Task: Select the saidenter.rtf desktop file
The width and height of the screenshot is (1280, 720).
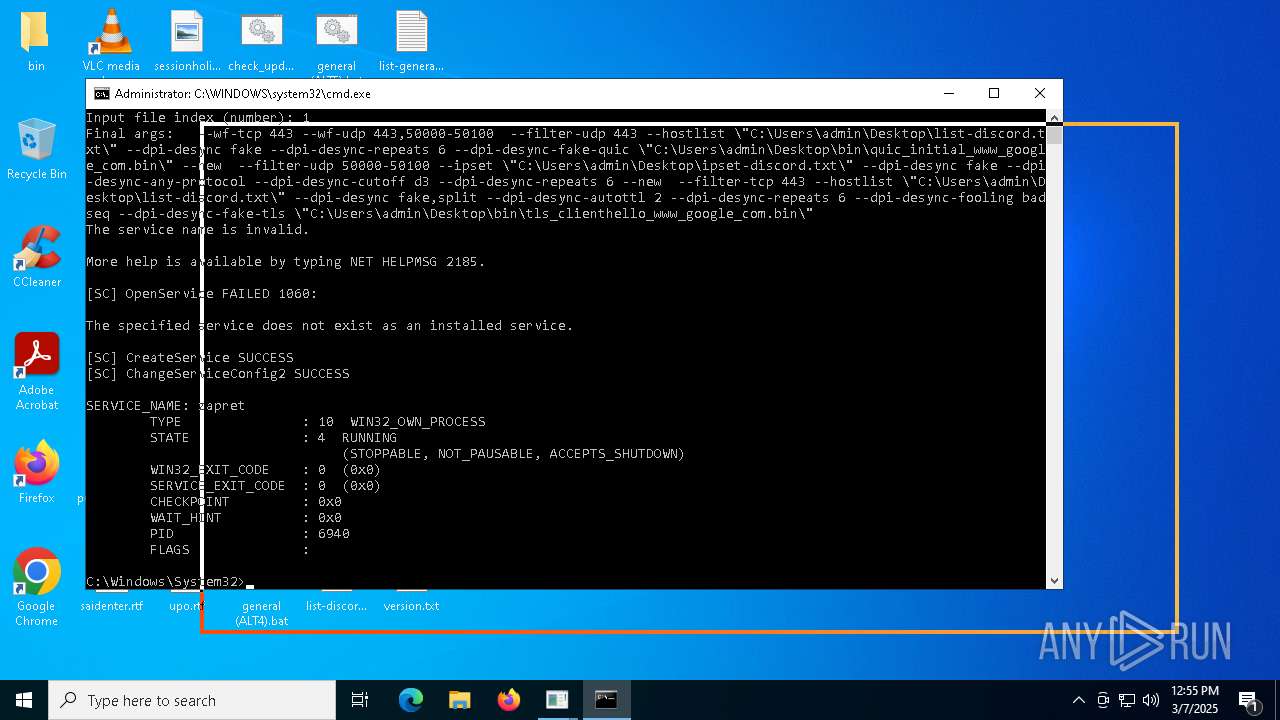Action: [x=111, y=604]
